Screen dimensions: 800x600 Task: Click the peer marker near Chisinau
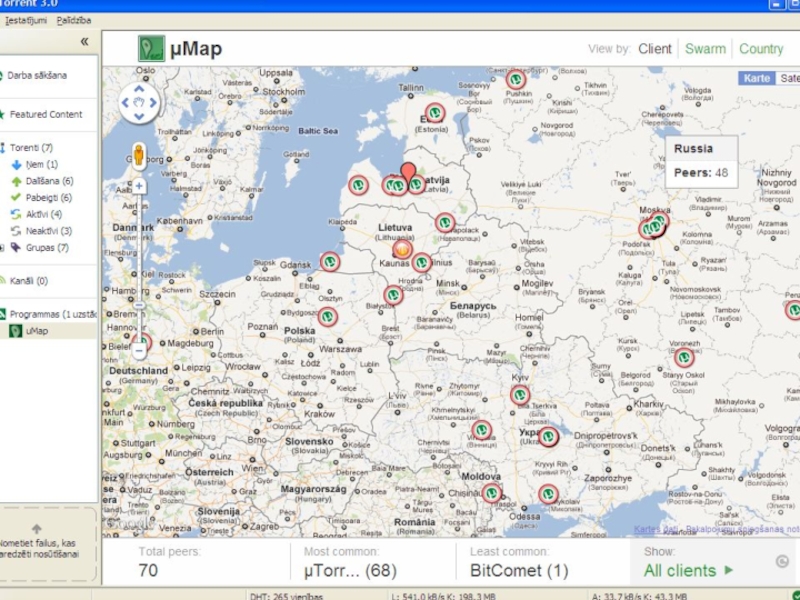click(492, 493)
